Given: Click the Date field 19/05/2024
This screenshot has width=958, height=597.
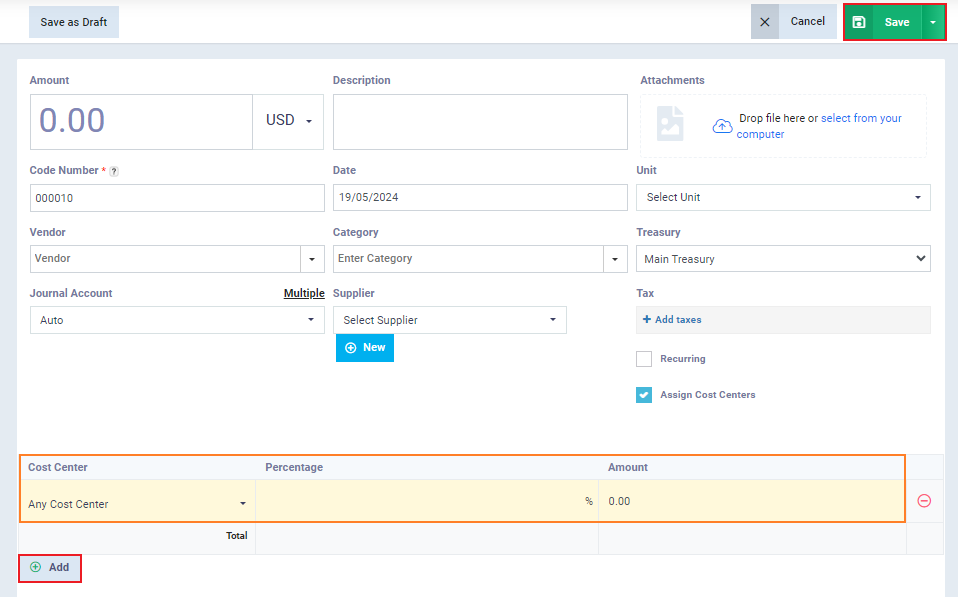Looking at the screenshot, I should click(x=480, y=197).
